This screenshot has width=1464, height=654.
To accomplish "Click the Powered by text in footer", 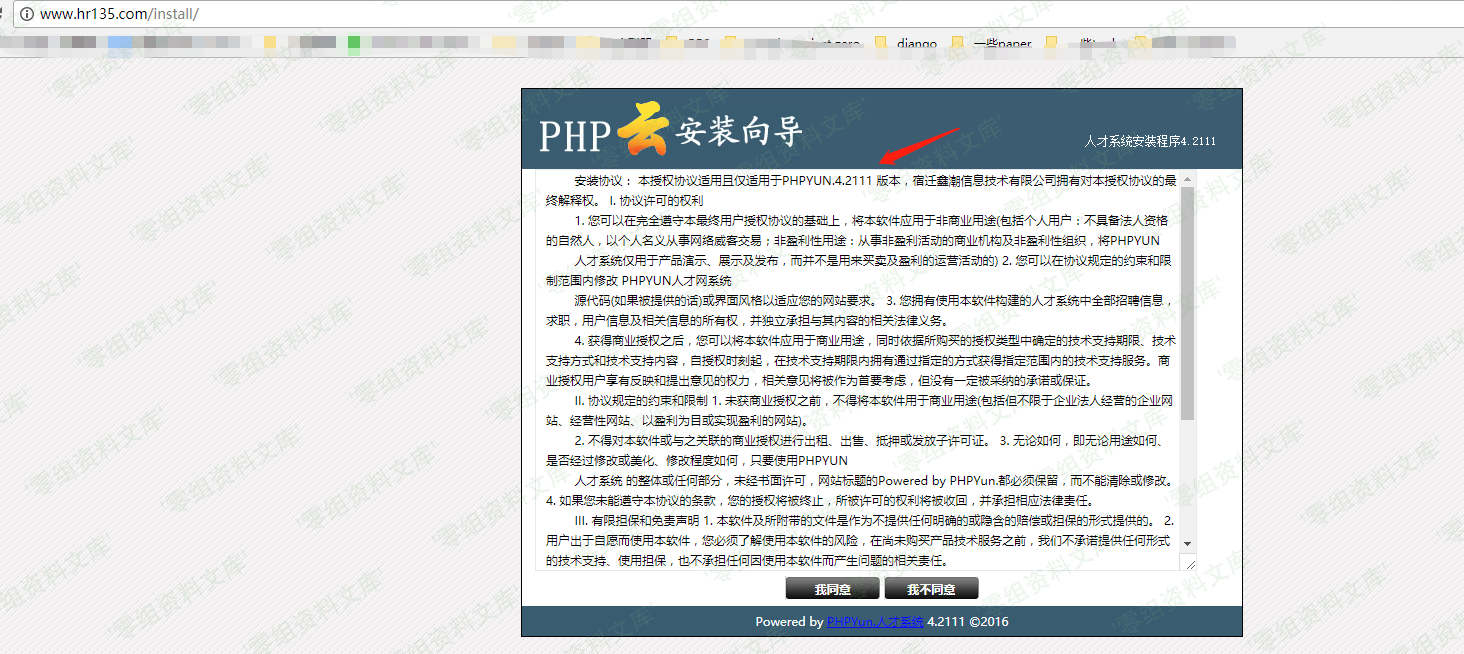I will (x=789, y=622).
